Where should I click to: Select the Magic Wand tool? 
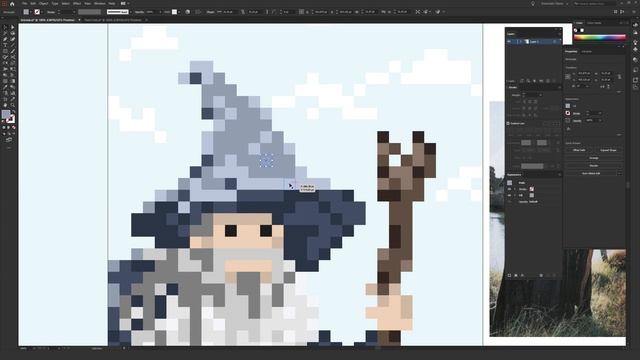[5, 33]
